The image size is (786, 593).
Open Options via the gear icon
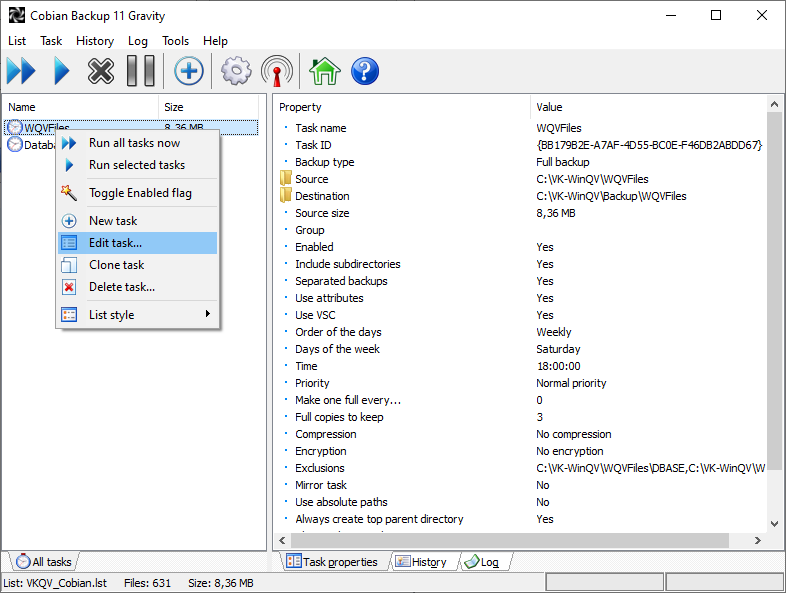[236, 71]
